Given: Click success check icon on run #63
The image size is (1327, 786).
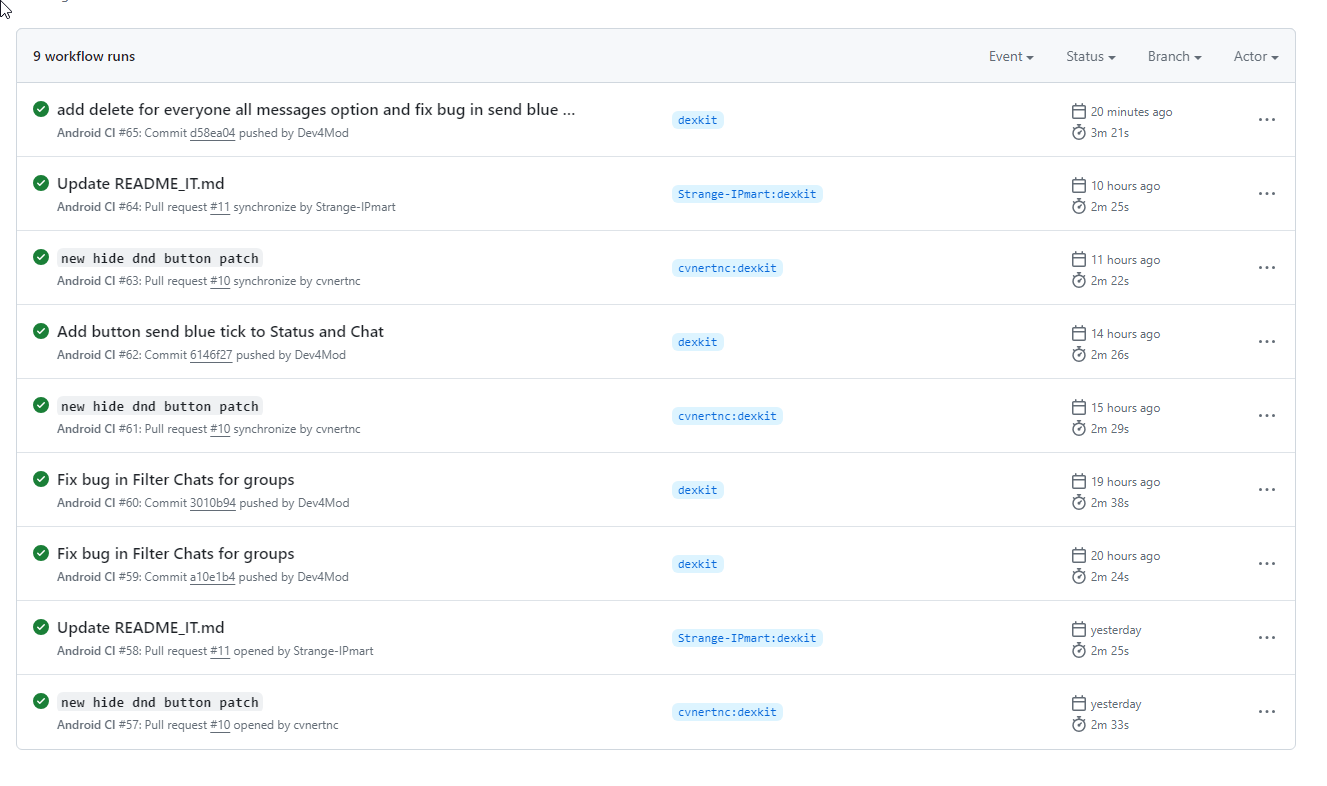Looking at the screenshot, I should (41, 257).
